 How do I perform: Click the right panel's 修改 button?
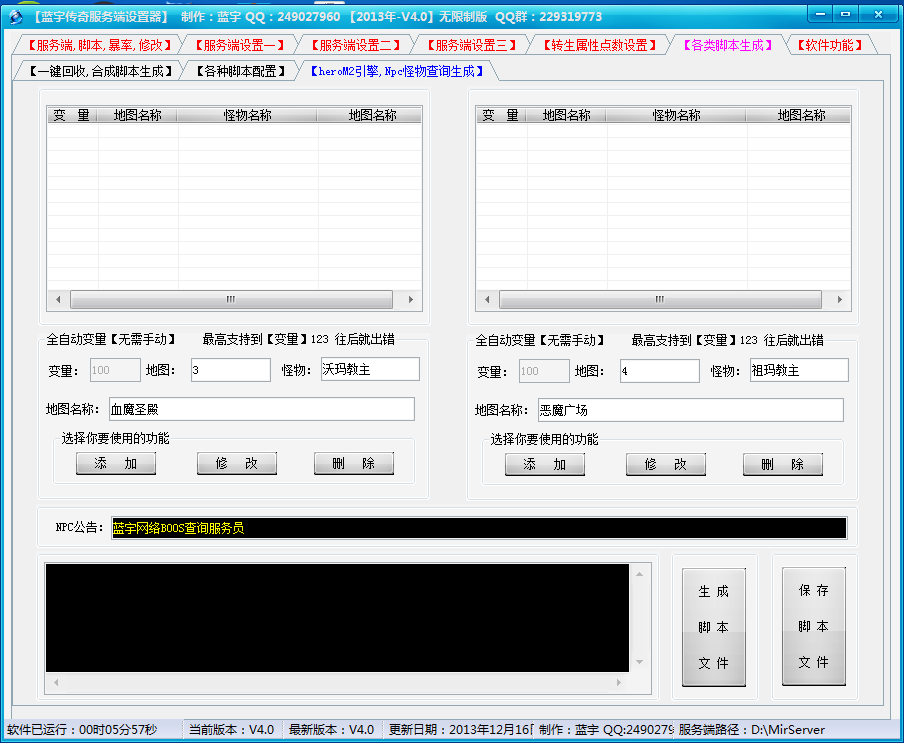pos(666,465)
